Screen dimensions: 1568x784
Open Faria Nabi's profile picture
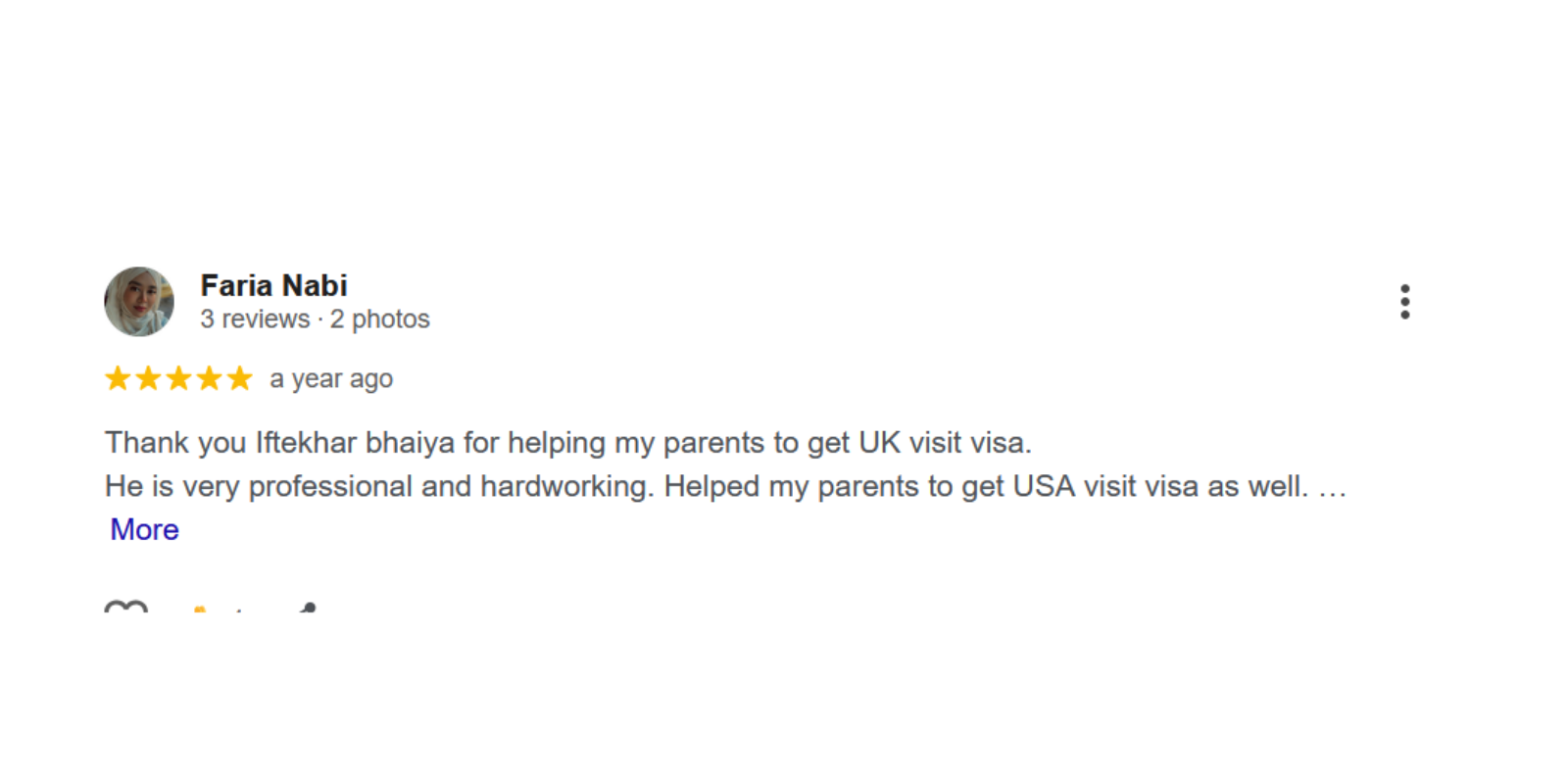(x=139, y=302)
